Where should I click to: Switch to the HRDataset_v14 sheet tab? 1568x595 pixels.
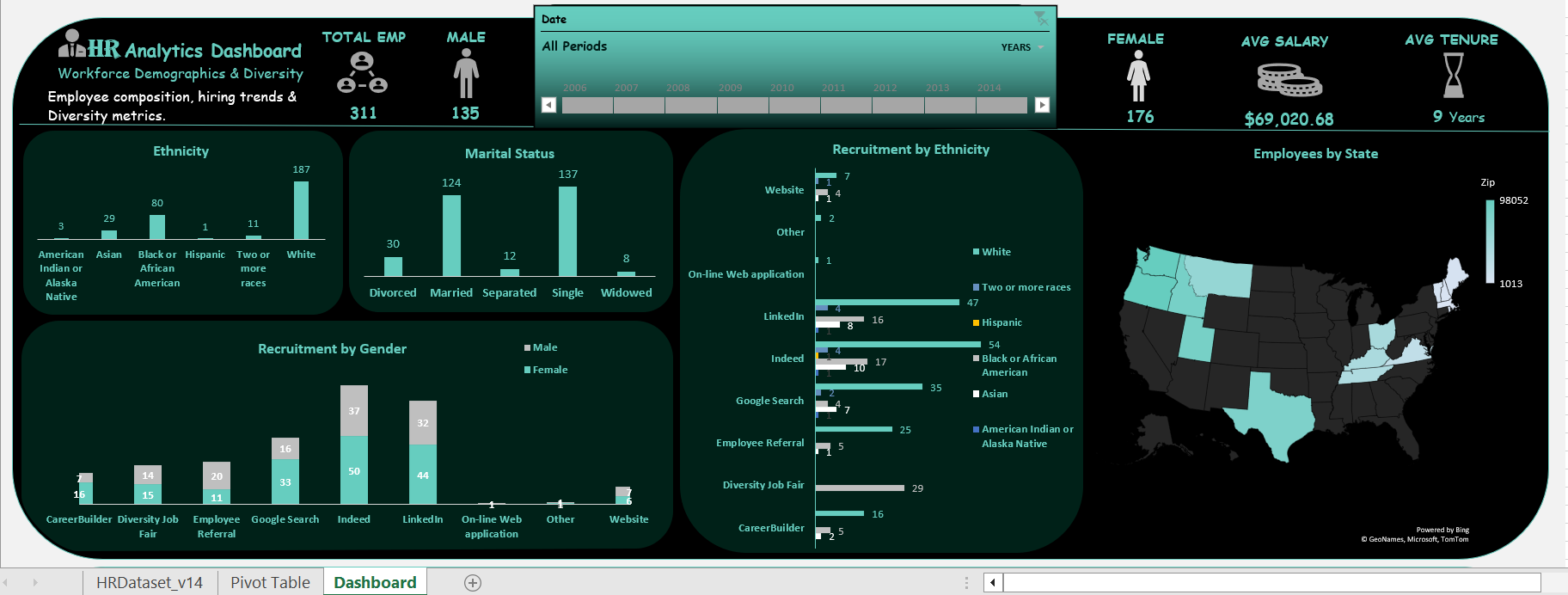[150, 583]
